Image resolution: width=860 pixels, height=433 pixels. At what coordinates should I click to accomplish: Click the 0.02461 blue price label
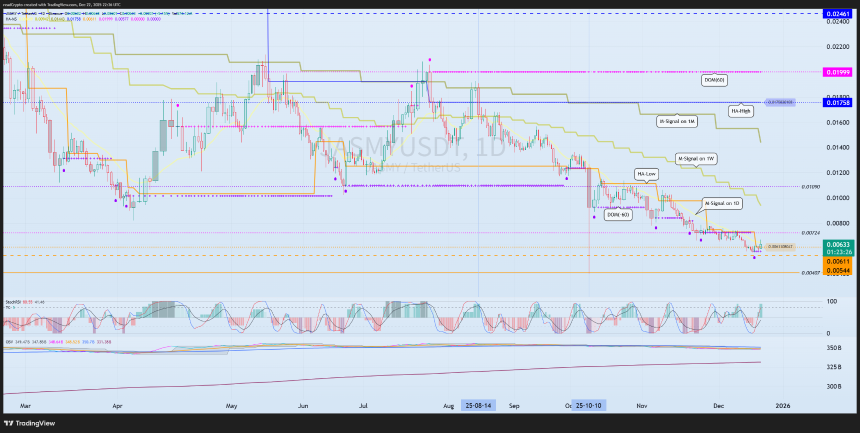click(840, 13)
